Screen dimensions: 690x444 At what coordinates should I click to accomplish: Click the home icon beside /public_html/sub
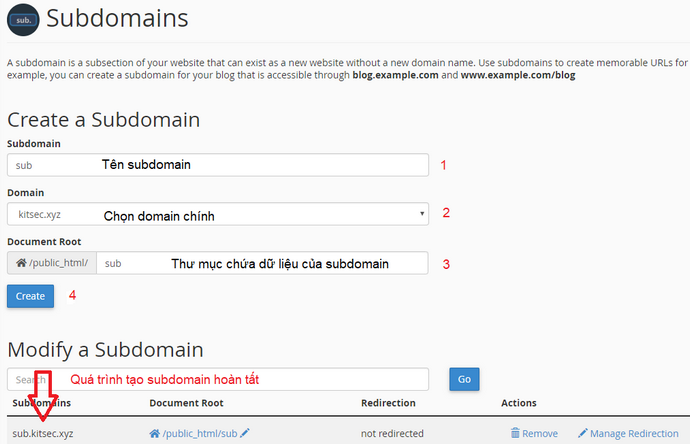point(154,433)
